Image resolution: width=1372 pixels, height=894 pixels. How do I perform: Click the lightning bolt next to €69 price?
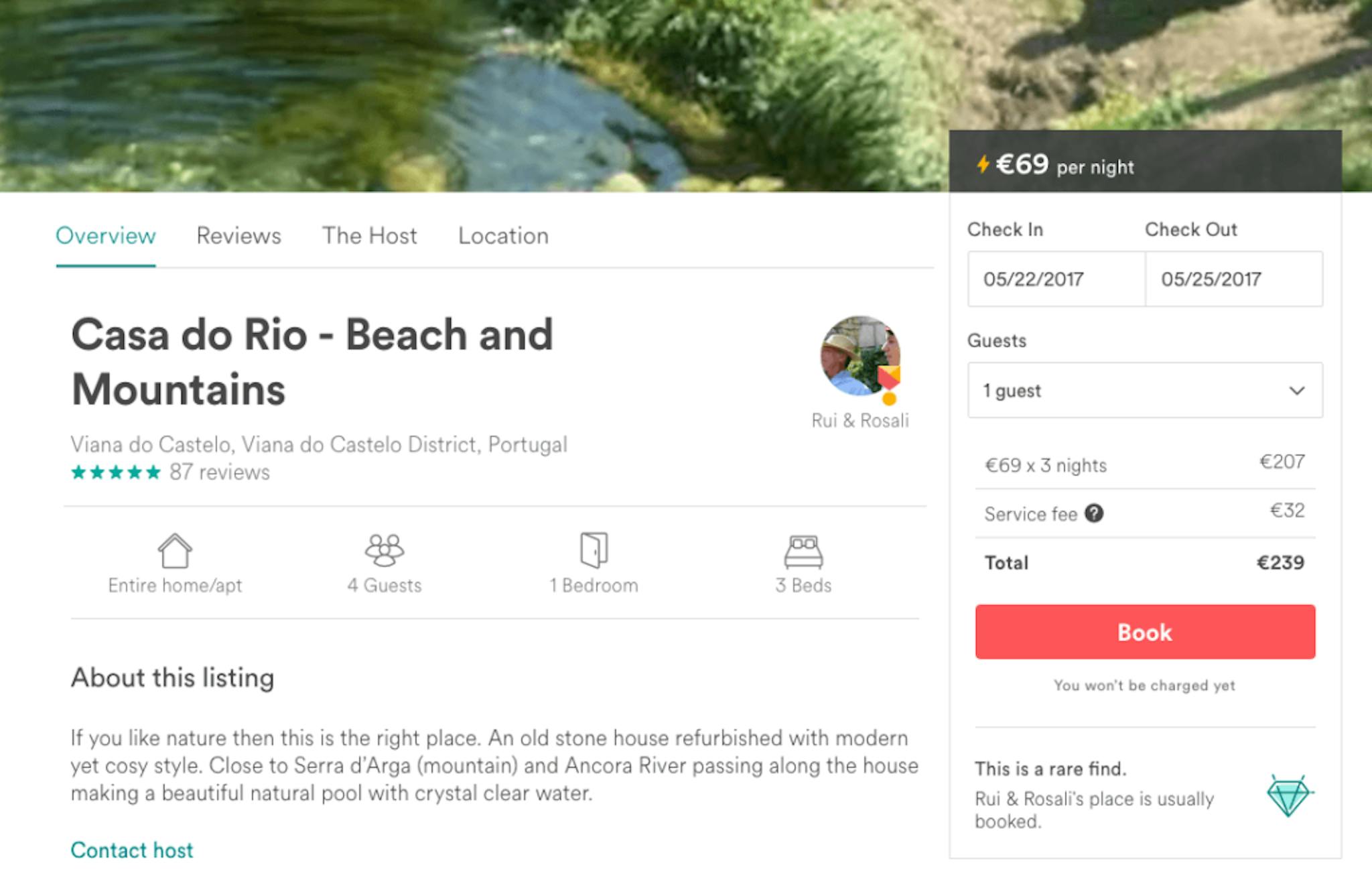point(983,163)
